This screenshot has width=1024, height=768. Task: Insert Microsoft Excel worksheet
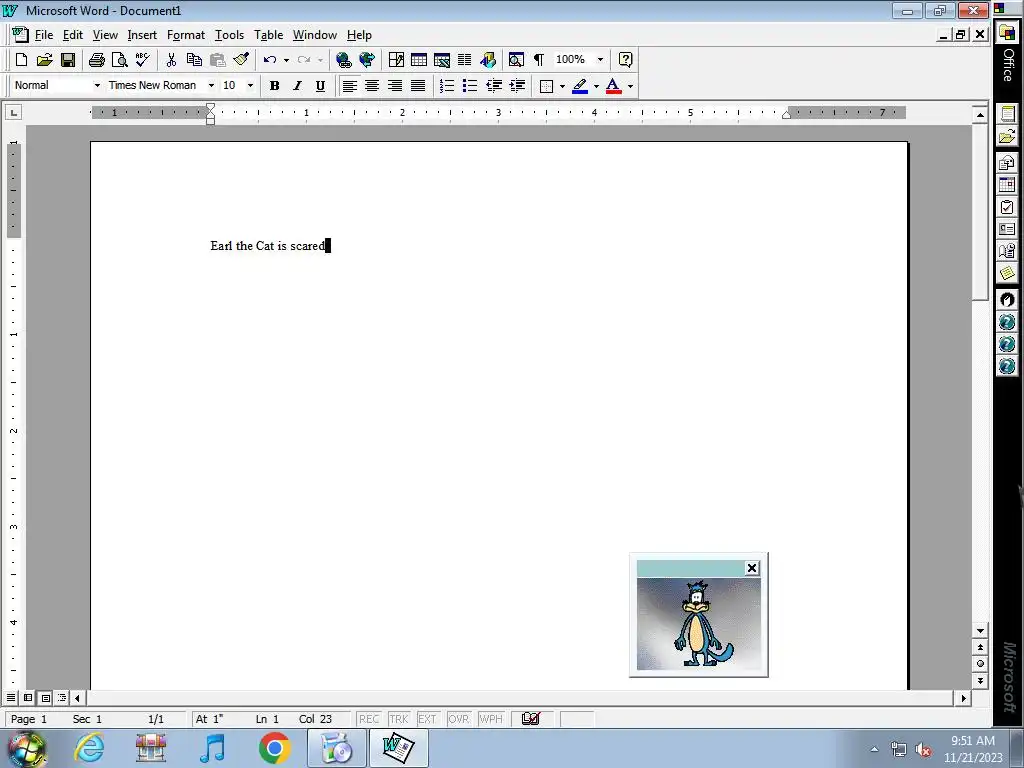(x=441, y=60)
